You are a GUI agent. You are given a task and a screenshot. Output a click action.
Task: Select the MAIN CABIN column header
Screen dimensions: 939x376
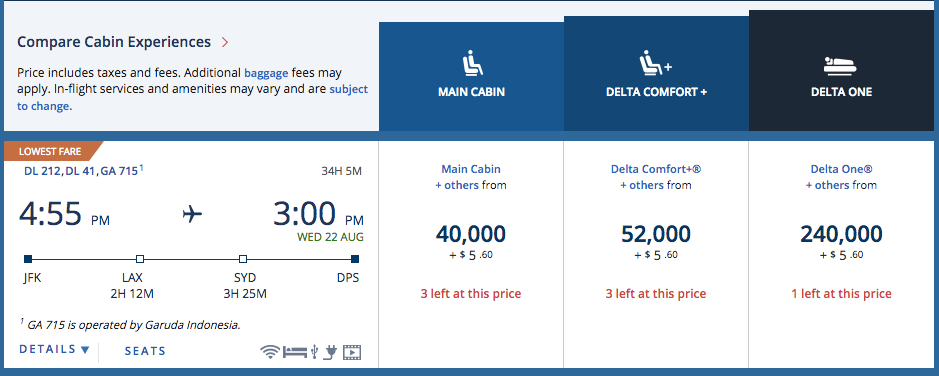(471, 77)
